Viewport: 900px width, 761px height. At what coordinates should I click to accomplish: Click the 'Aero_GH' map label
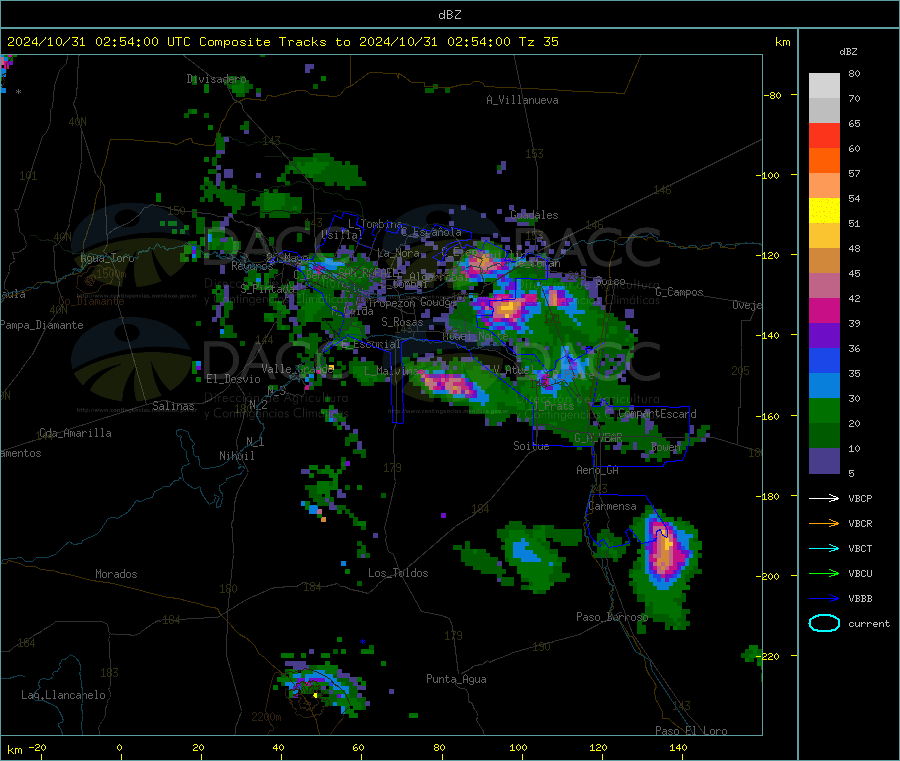tap(597, 470)
